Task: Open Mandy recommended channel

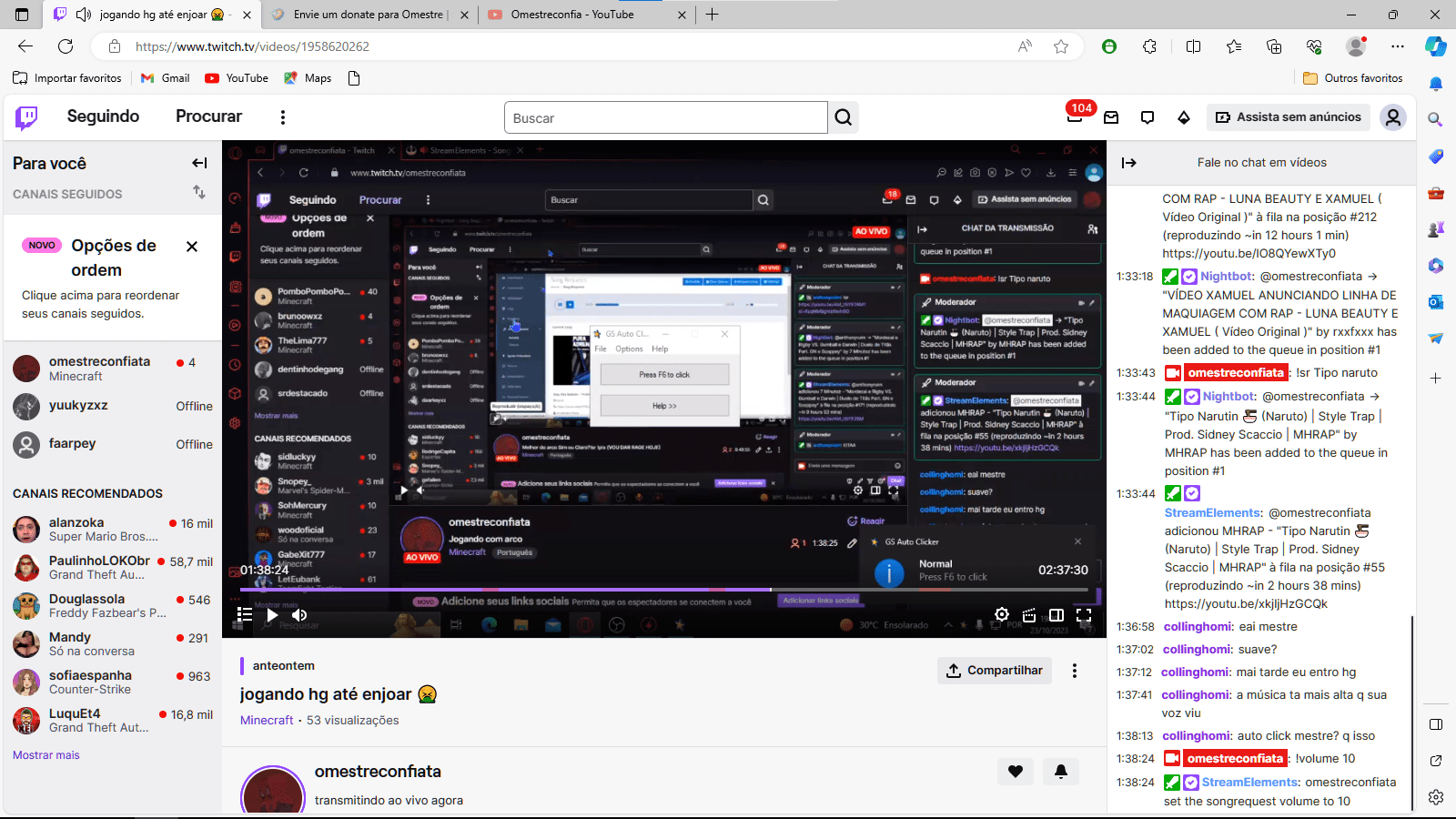Action: 113,644
